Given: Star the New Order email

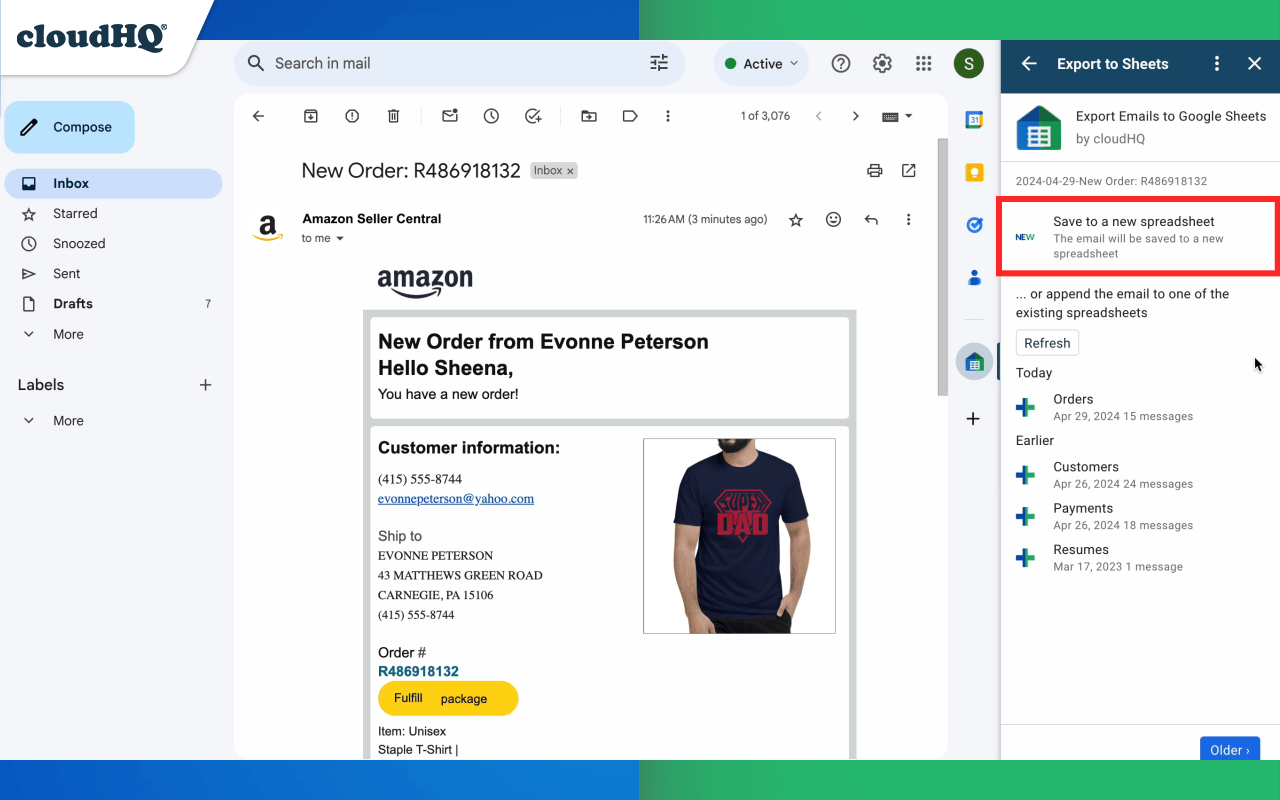Looking at the screenshot, I should click(x=796, y=219).
